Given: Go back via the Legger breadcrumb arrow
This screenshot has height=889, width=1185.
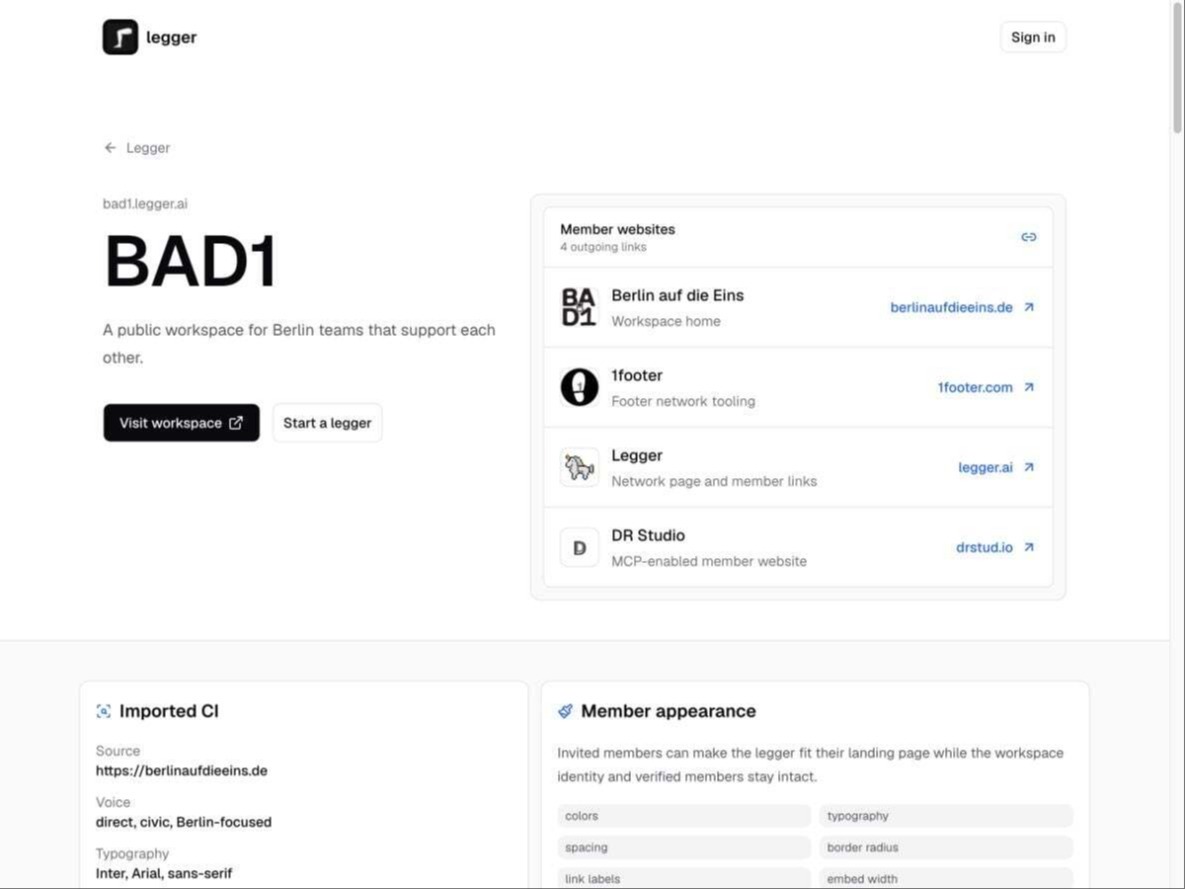Looking at the screenshot, I should pos(110,147).
